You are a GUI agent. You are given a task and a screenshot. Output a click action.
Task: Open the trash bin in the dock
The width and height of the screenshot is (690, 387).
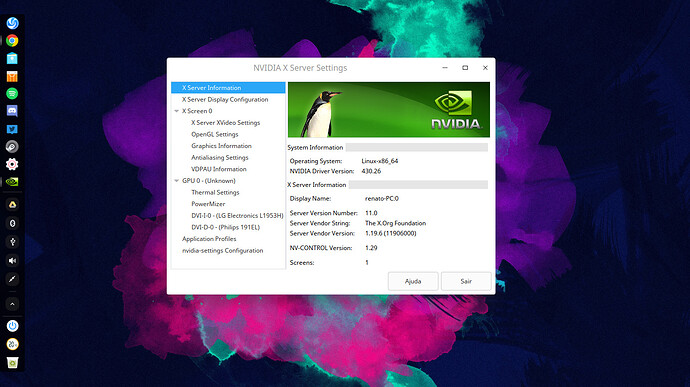12,363
